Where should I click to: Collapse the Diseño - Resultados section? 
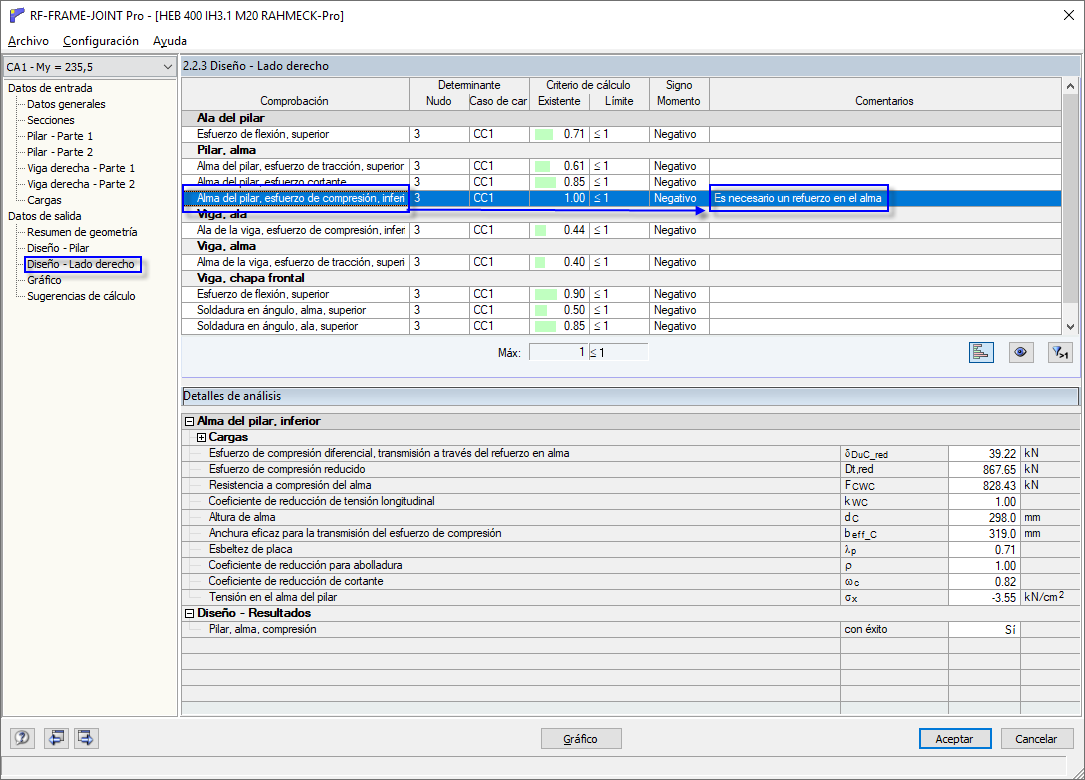pyautogui.click(x=190, y=613)
